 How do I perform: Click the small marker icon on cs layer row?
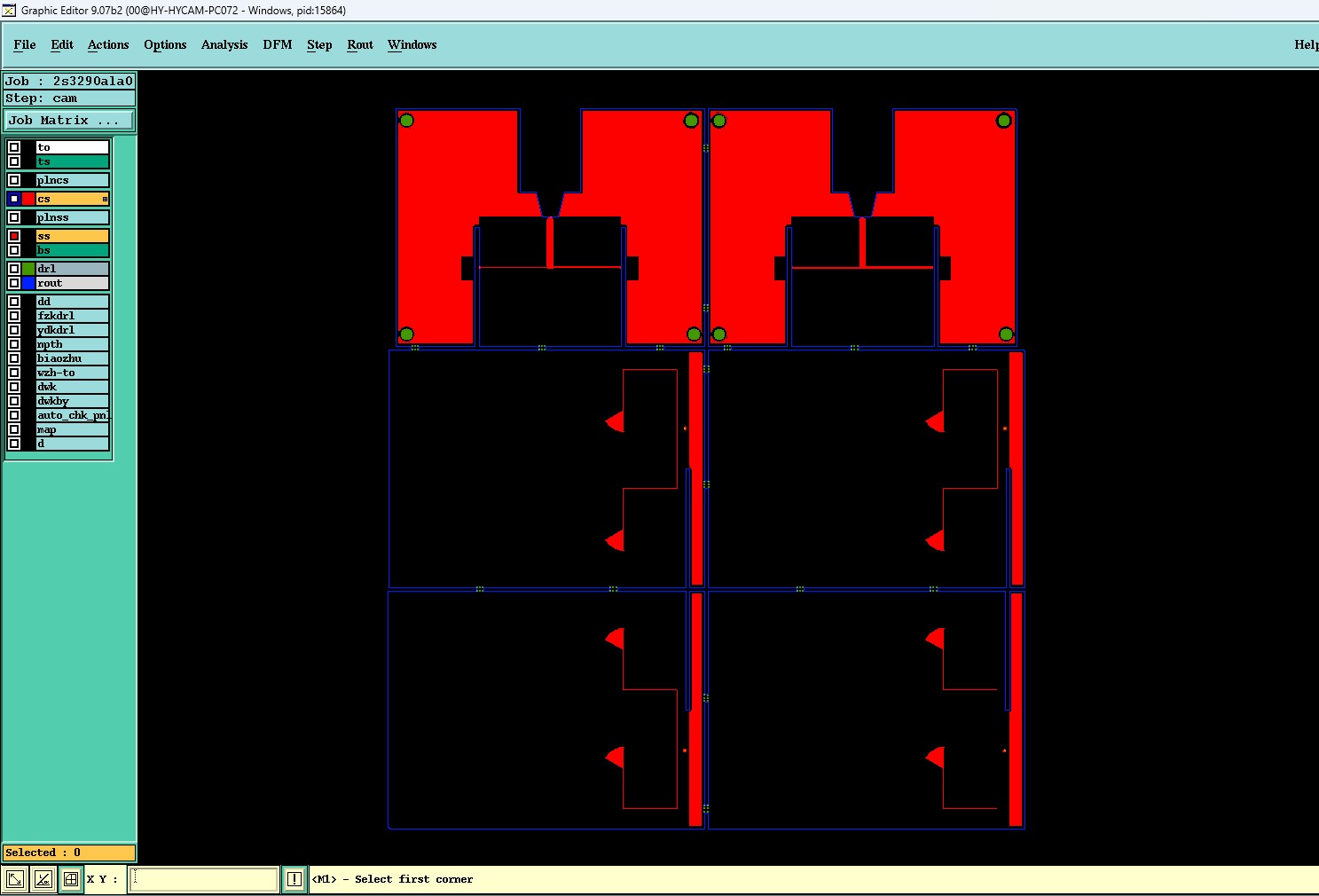point(105,199)
